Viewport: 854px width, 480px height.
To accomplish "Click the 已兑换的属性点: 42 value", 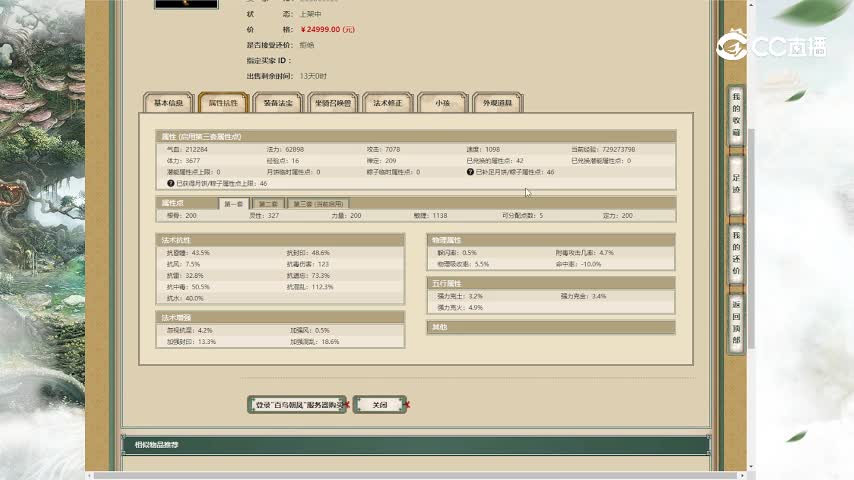I will click(495, 161).
